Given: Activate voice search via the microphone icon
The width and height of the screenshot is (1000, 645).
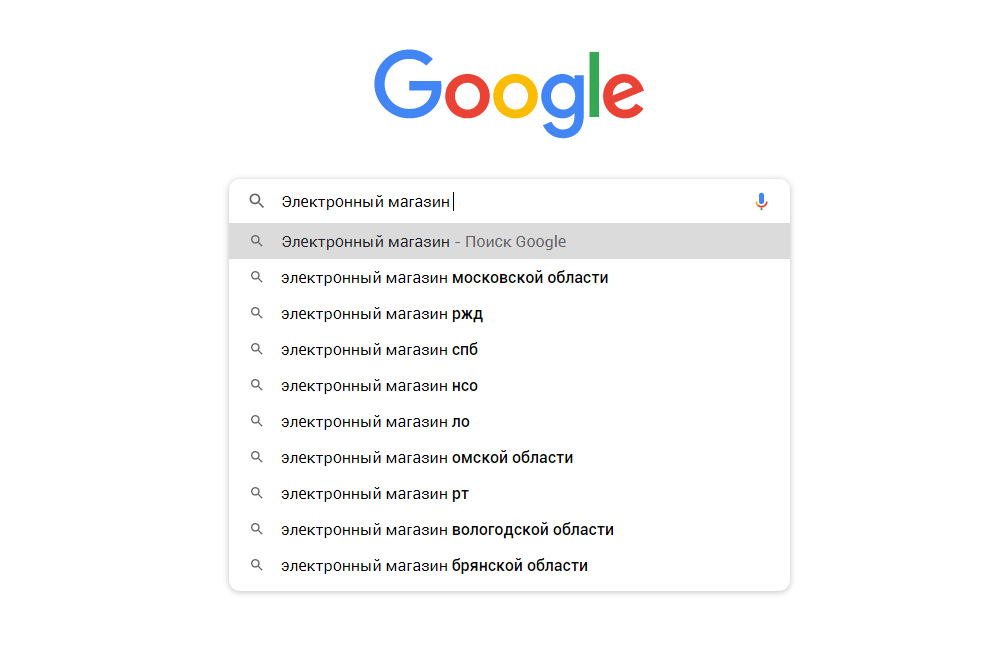Looking at the screenshot, I should coord(762,201).
